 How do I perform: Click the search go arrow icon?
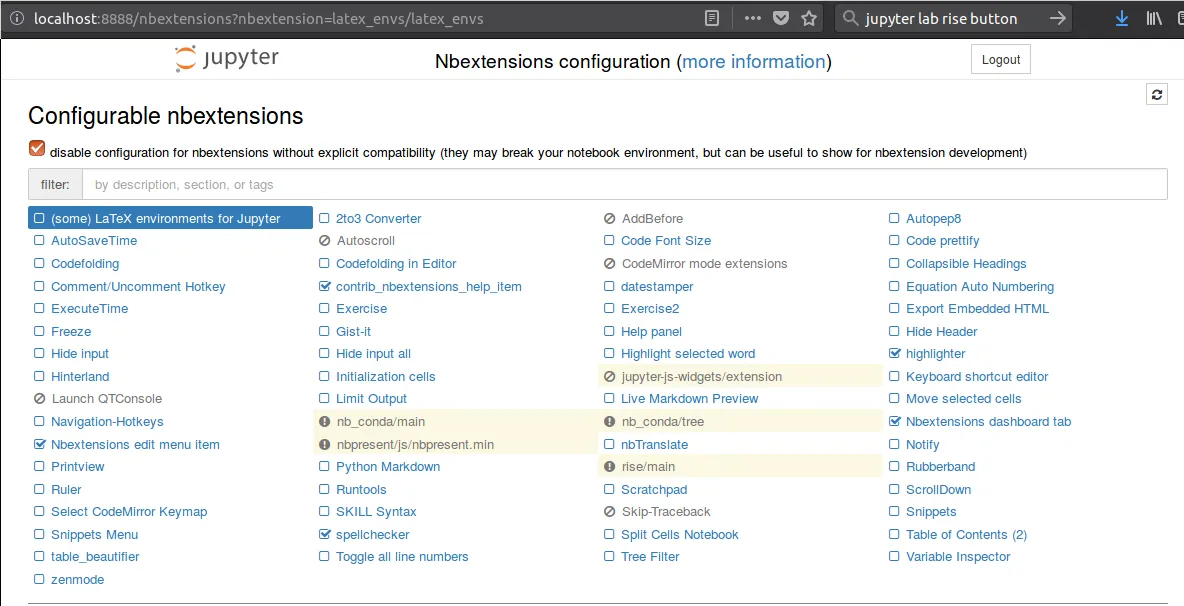click(x=1057, y=18)
